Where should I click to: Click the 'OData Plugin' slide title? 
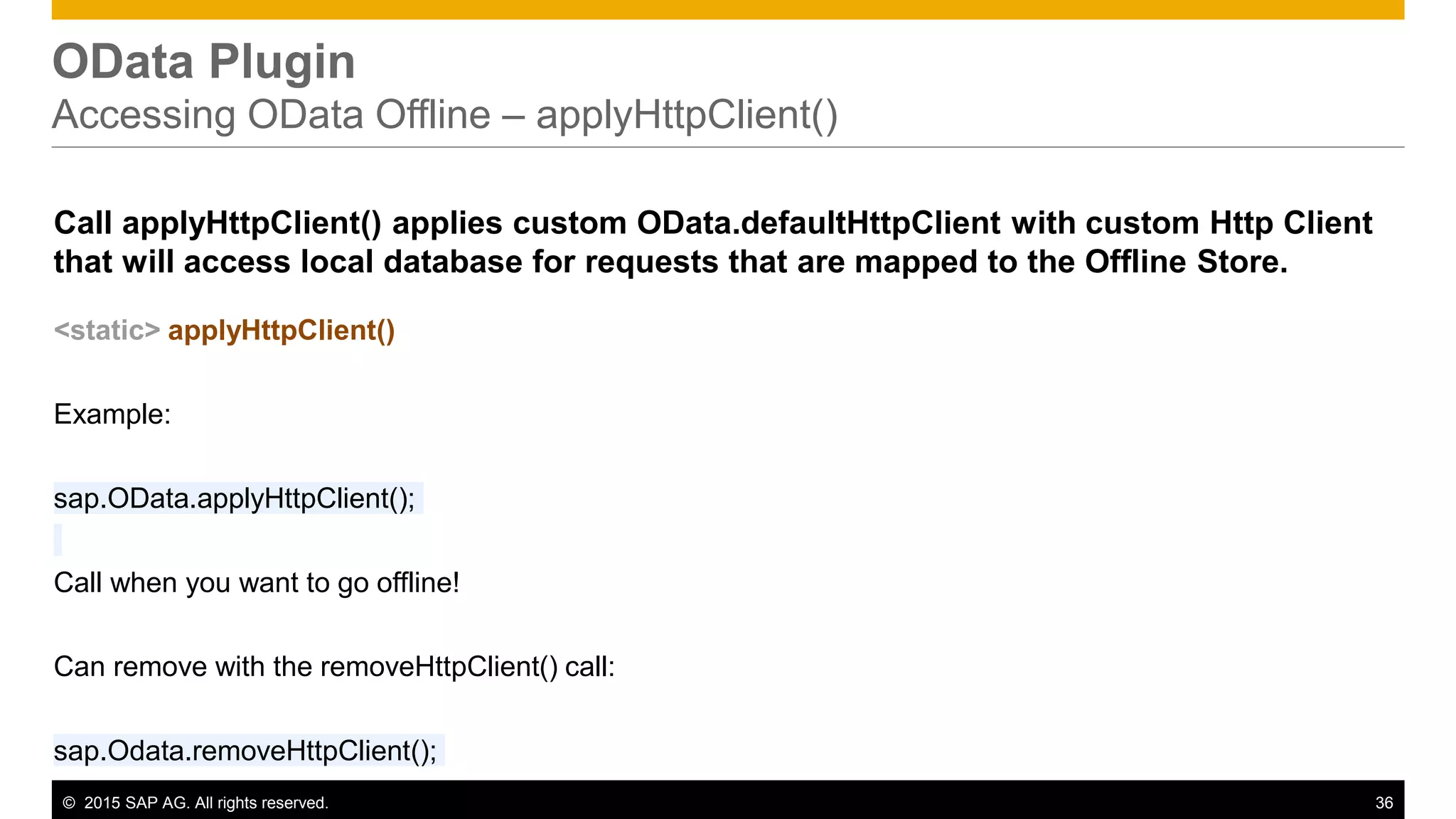coord(204,62)
